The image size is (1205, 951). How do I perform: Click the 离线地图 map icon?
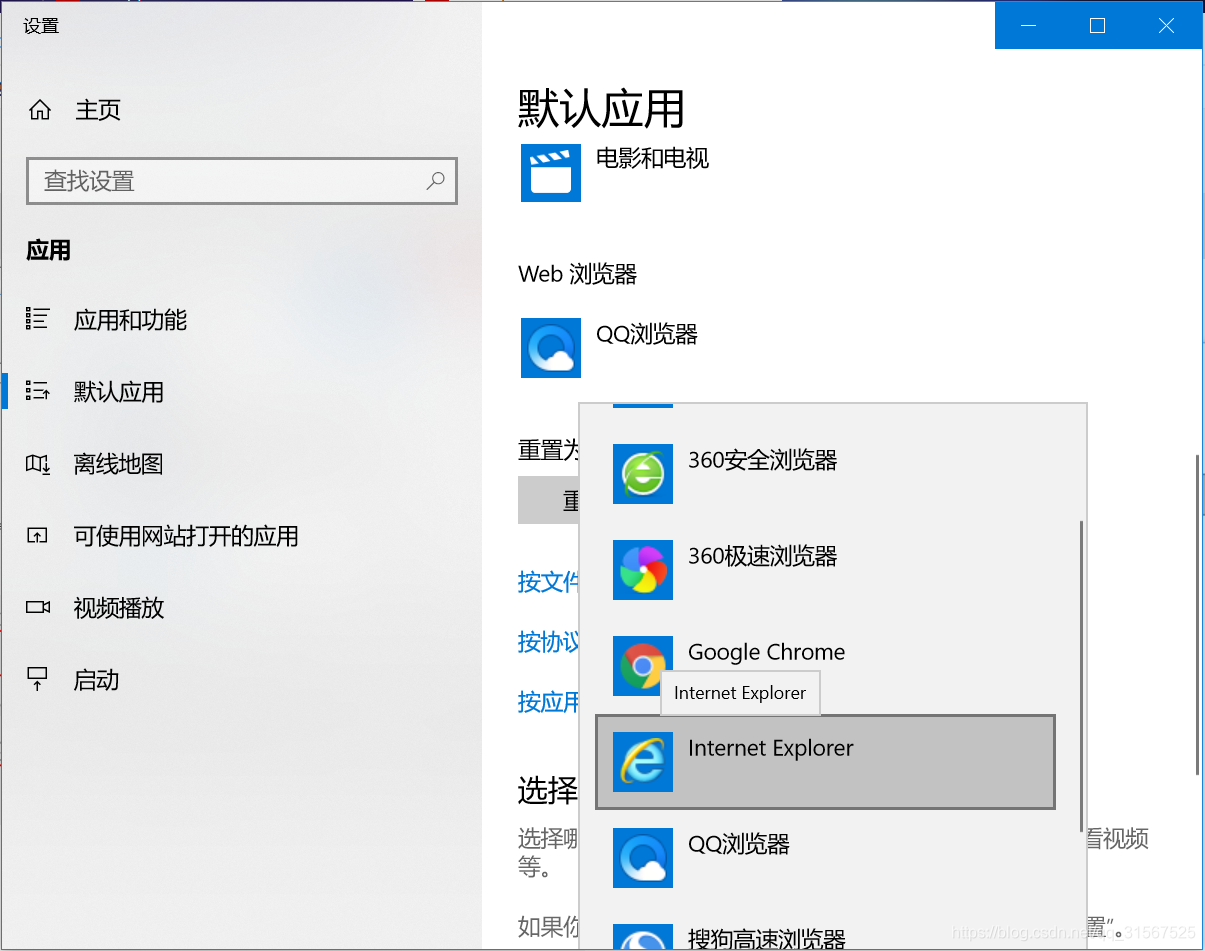(x=37, y=464)
